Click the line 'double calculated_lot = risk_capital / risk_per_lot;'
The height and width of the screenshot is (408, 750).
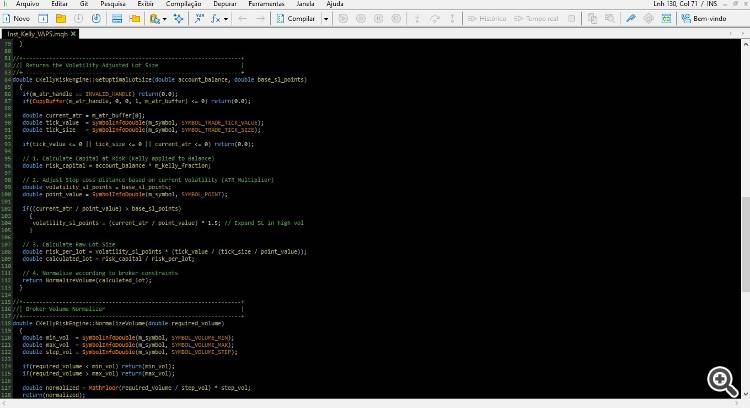pyautogui.click(x=108, y=259)
